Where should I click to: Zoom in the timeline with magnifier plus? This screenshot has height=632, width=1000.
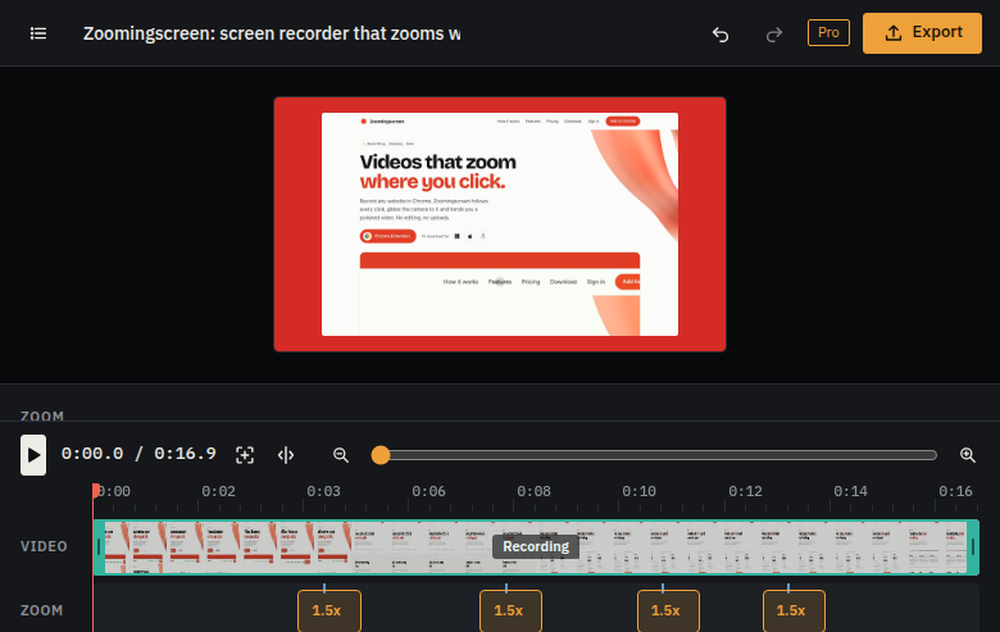[967, 455]
